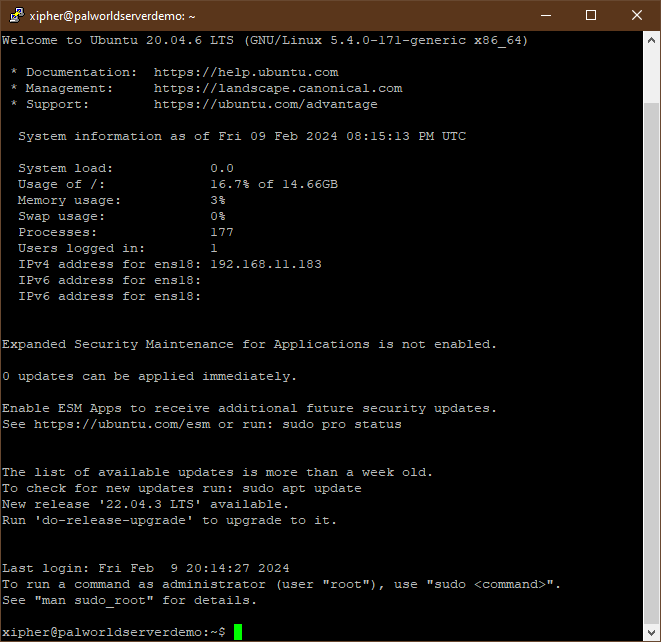This screenshot has width=661, height=642.
Task: Click the kernel version 5.4.0-171-generic
Action: tap(398, 40)
